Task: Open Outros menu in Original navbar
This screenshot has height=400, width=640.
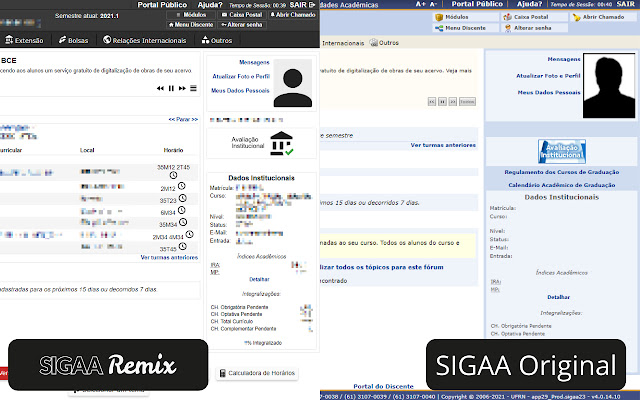Action: [x=384, y=43]
